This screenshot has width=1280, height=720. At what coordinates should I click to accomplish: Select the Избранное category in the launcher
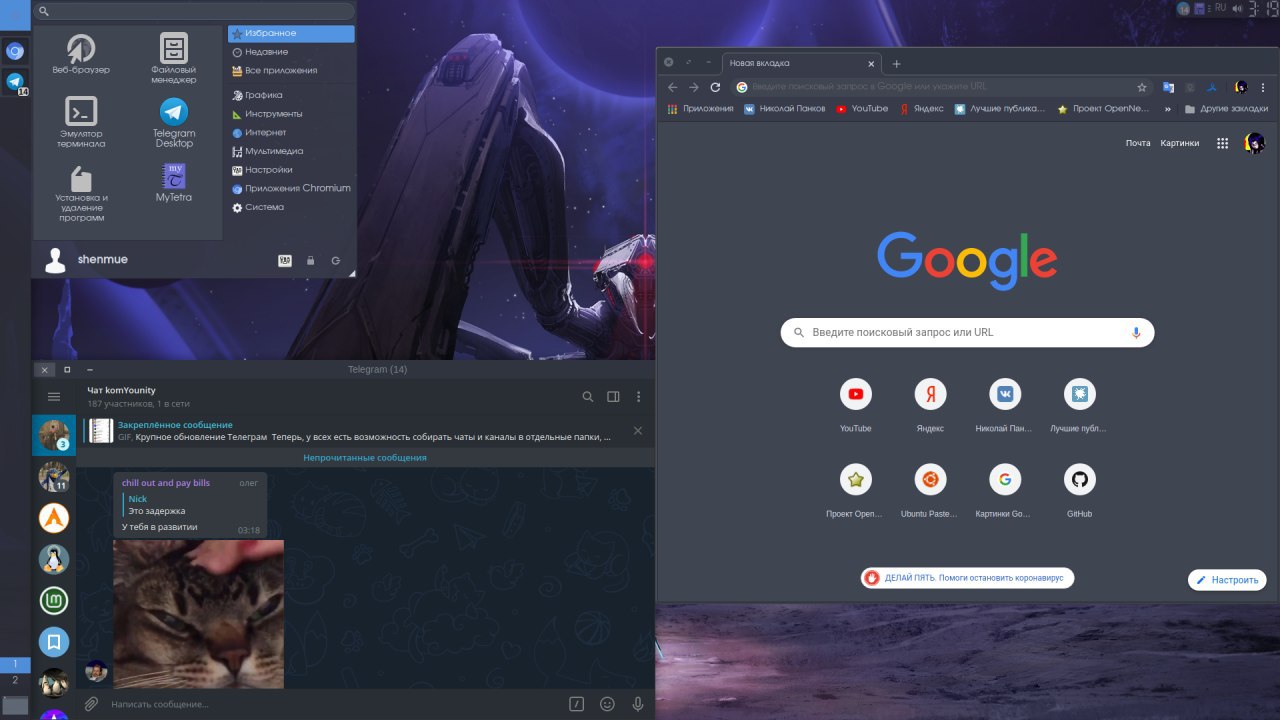click(291, 33)
